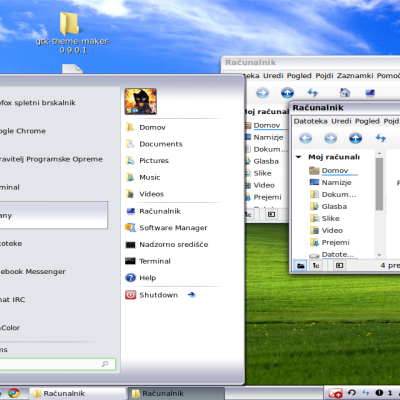Screen dimensions: 400x400
Task: Click Home icon in back Računalnik window
Action: [345, 92]
